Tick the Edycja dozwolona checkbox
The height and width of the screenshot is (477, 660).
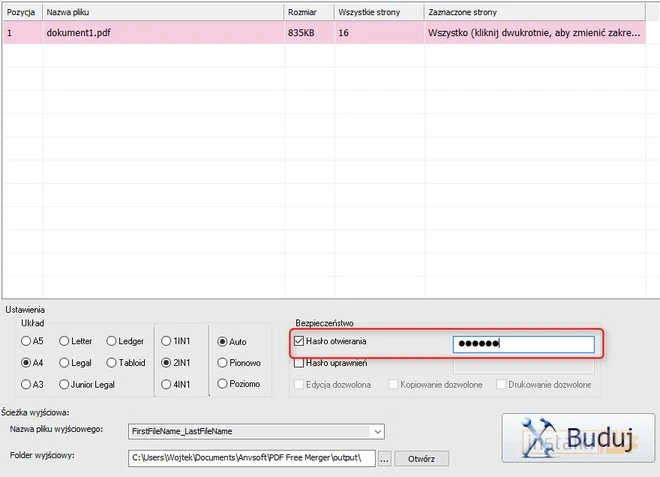[x=300, y=384]
